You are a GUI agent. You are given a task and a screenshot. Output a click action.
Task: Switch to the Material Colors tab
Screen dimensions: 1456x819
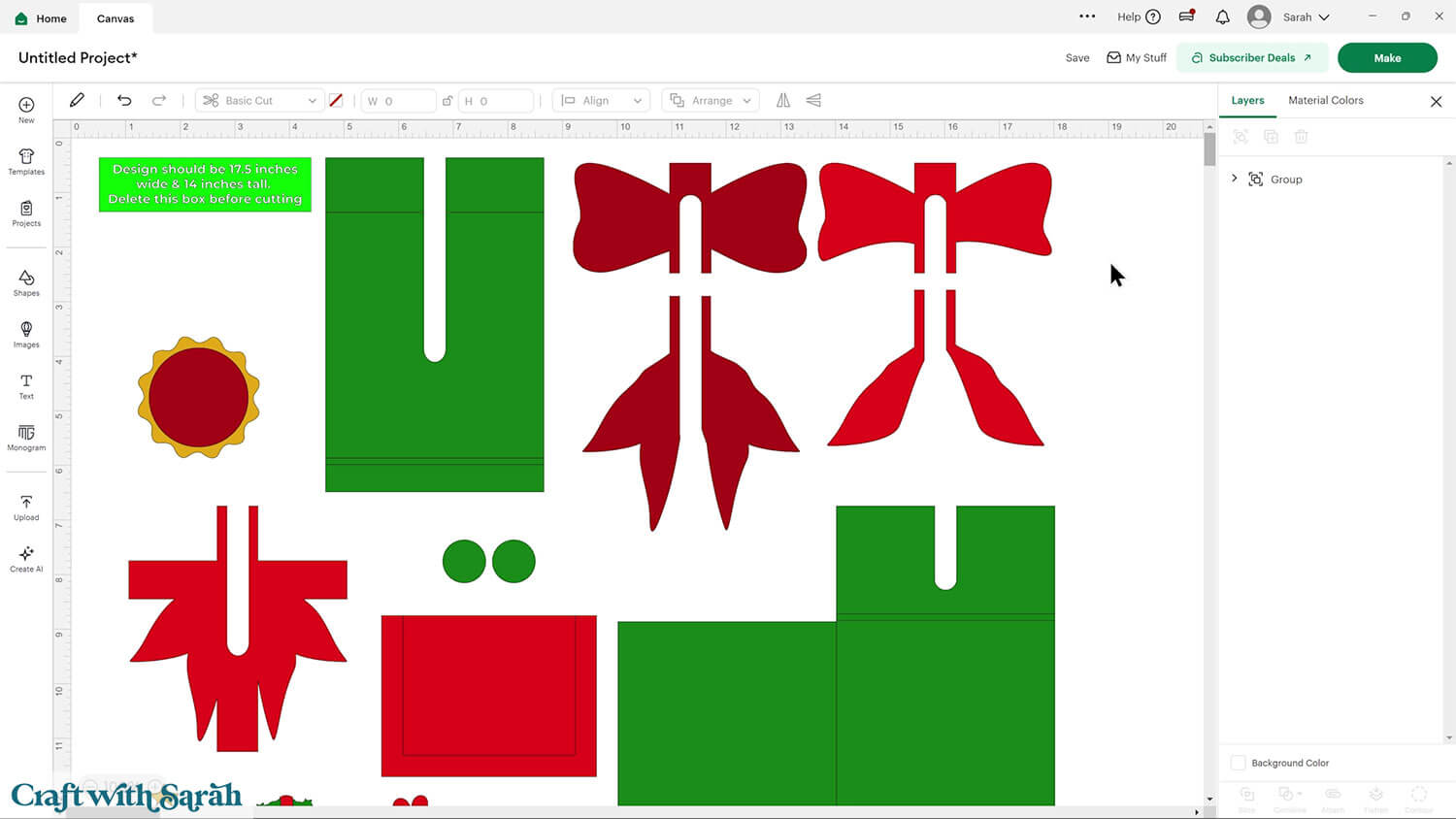pyautogui.click(x=1326, y=100)
